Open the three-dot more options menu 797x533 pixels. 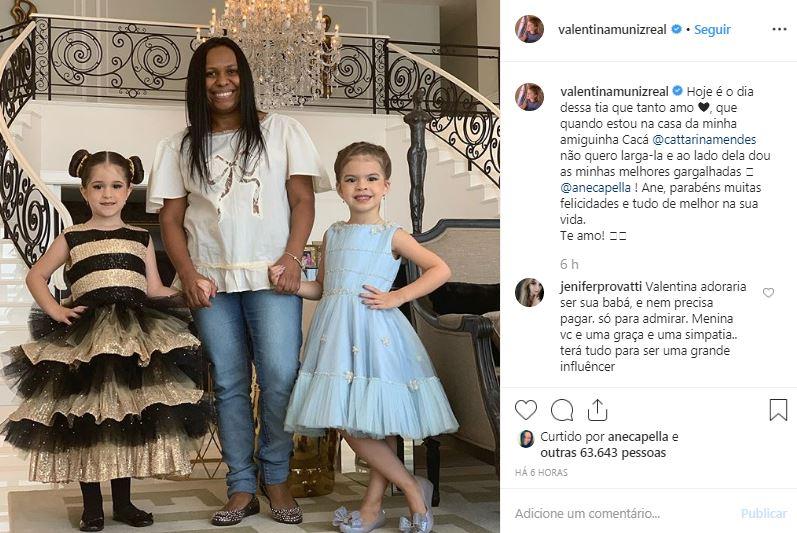[779, 29]
